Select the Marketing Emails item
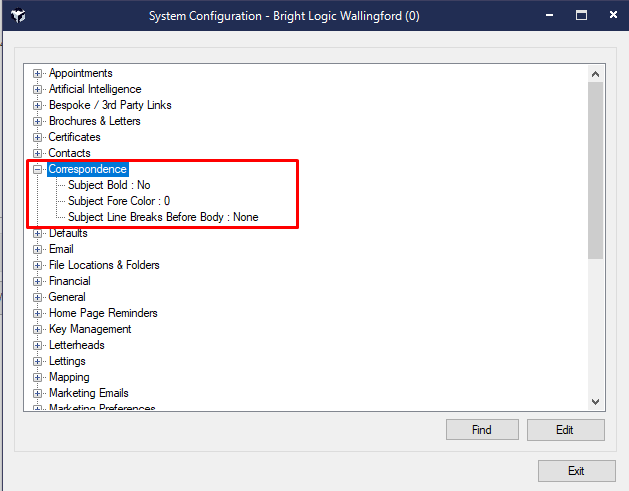Viewport: 629px width, 491px height. (88, 393)
